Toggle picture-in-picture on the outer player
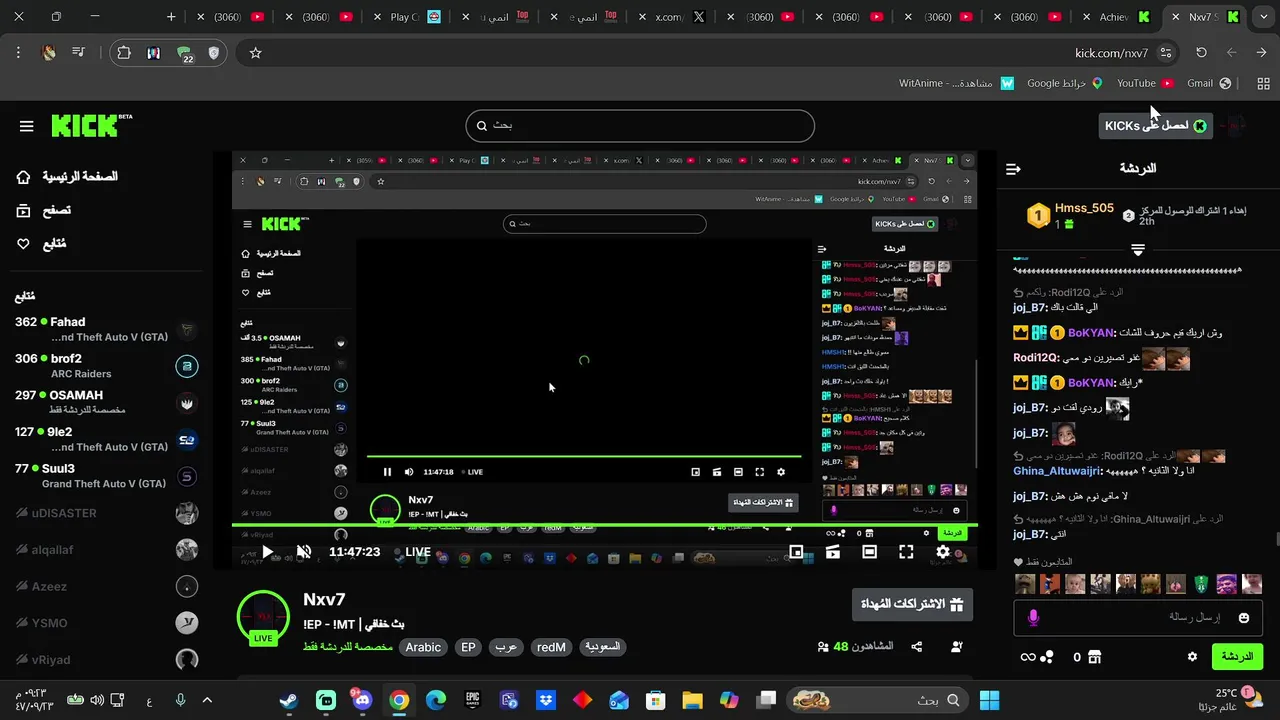Image resolution: width=1280 pixels, height=720 pixels. pyautogui.click(x=796, y=552)
